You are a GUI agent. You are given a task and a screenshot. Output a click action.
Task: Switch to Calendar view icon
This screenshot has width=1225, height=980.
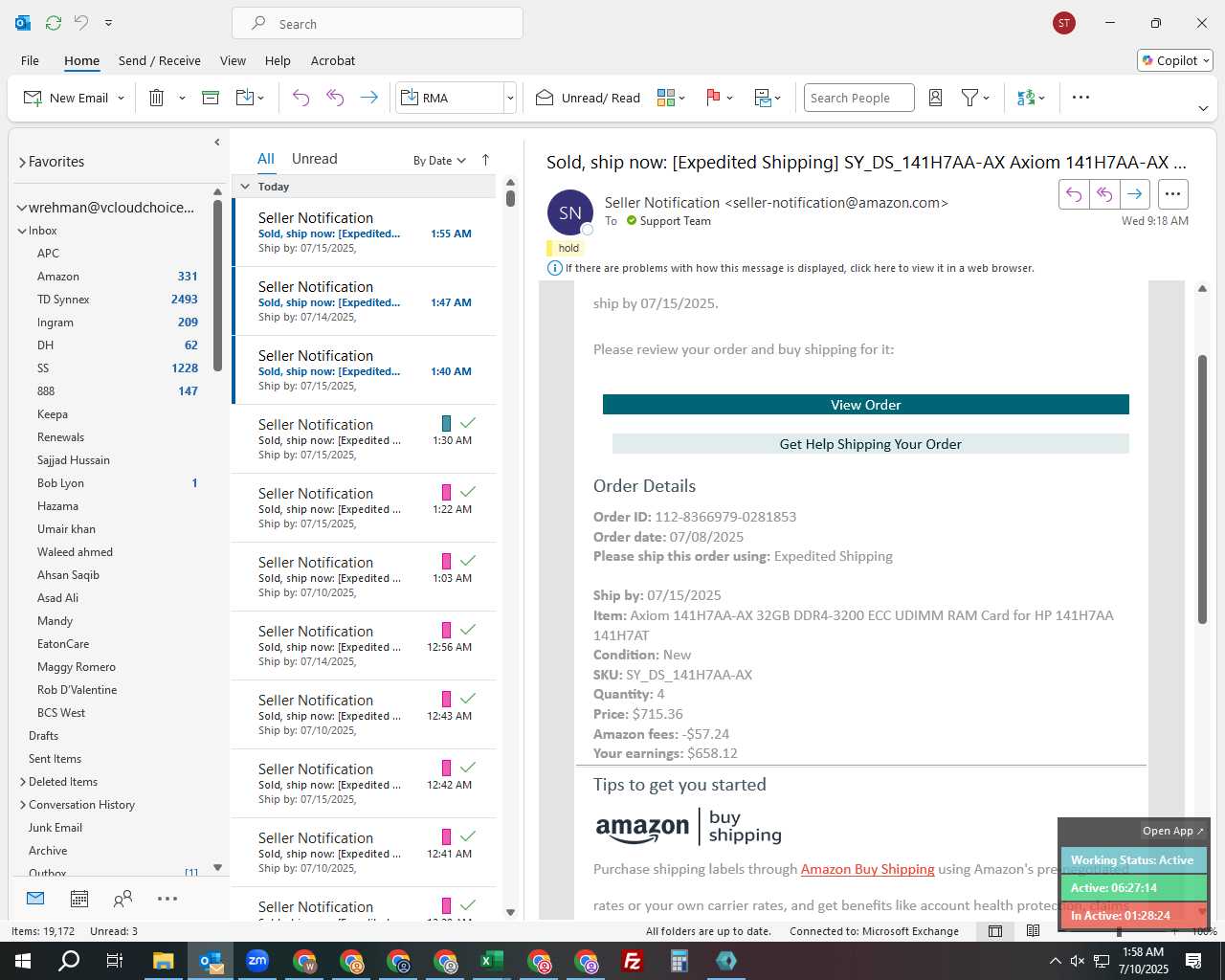[79, 899]
